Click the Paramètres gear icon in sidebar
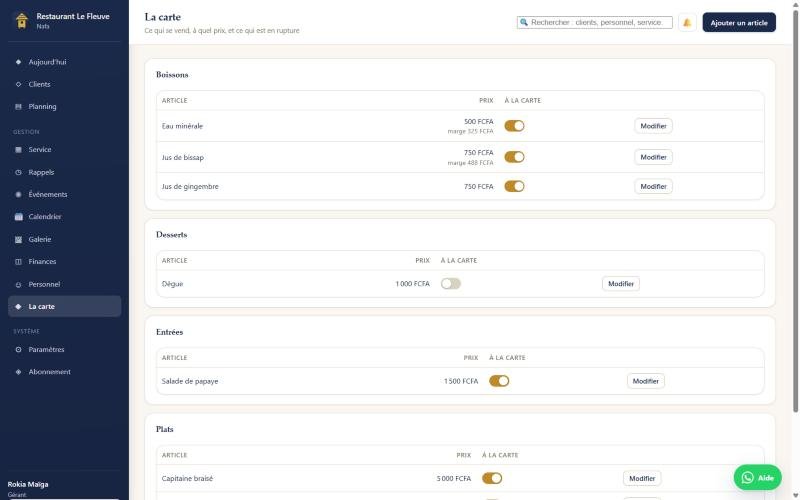This screenshot has height=500, width=800. pyautogui.click(x=18, y=349)
